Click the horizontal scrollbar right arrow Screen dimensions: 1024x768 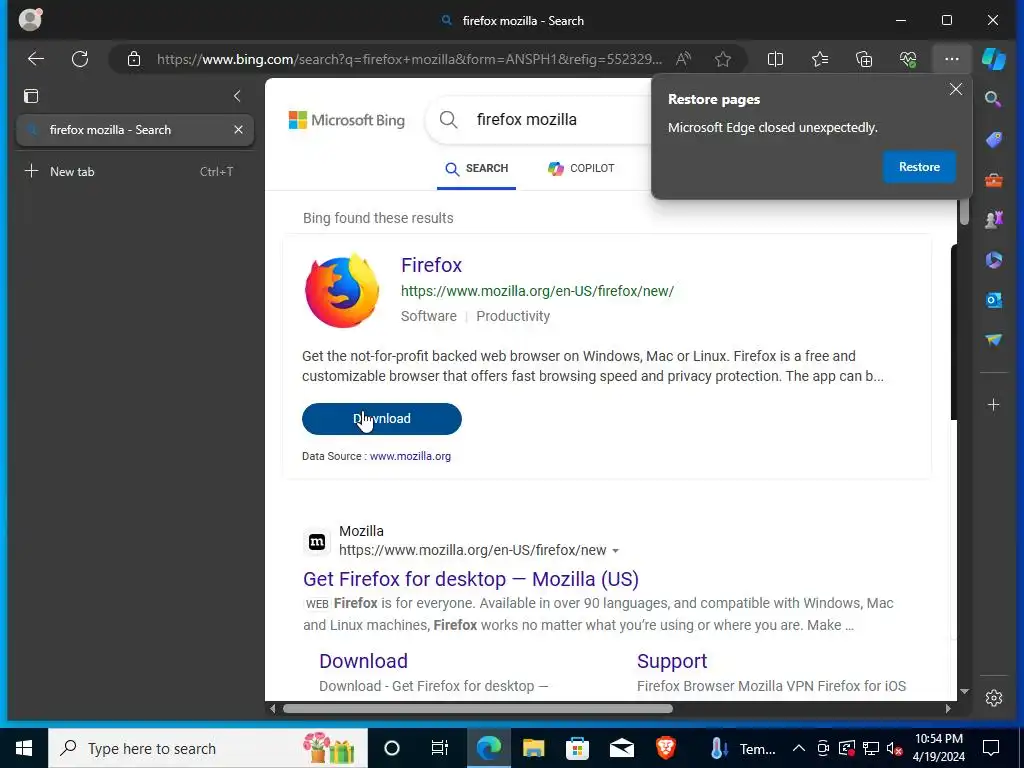tap(948, 709)
